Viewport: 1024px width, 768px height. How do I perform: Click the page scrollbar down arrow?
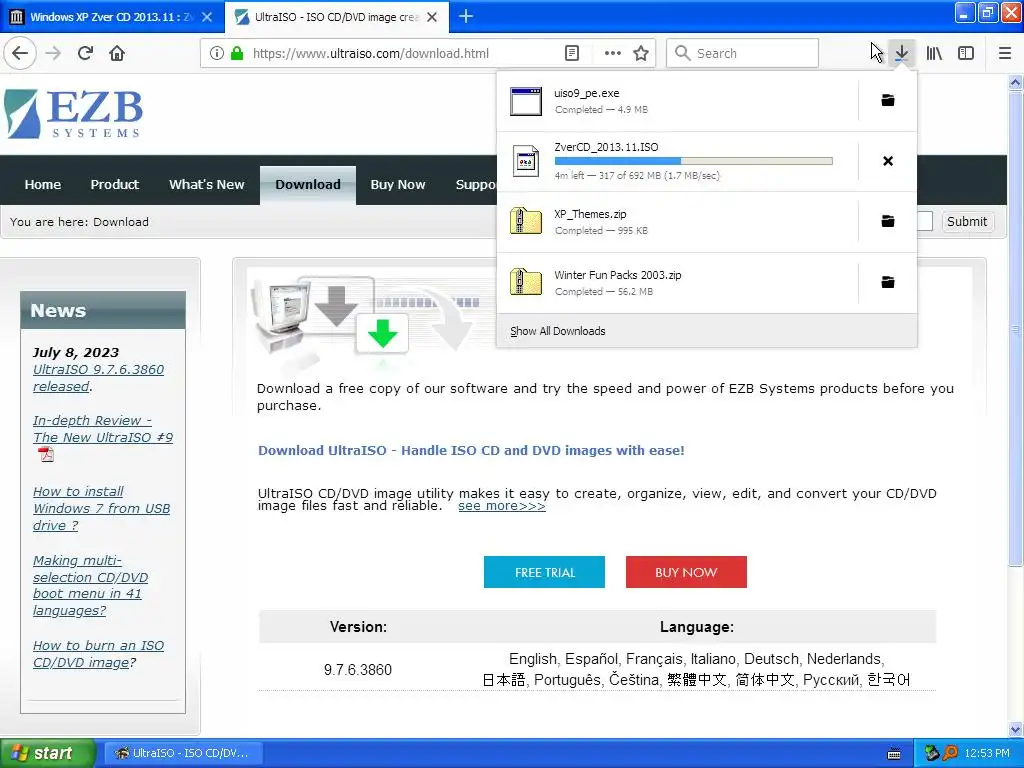1015,730
